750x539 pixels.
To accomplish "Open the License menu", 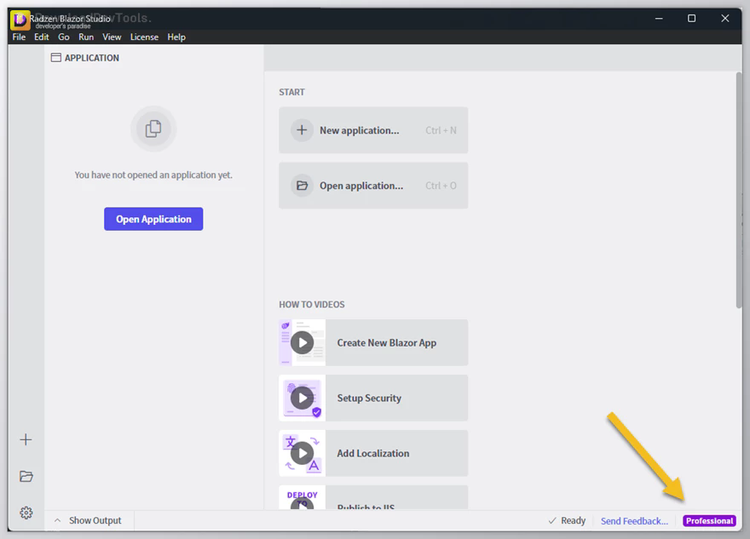I will point(144,37).
